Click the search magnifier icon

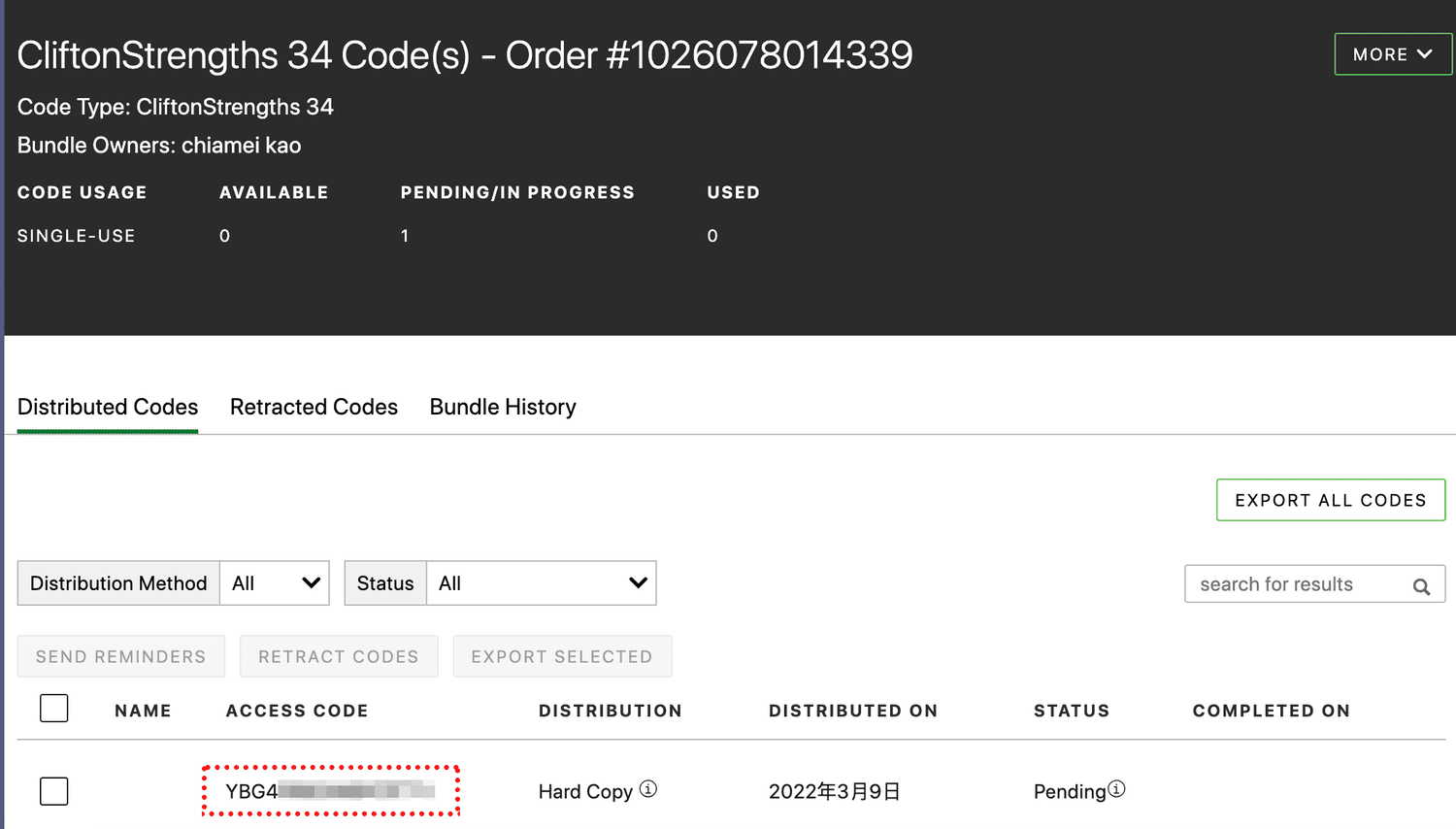pos(1422,586)
